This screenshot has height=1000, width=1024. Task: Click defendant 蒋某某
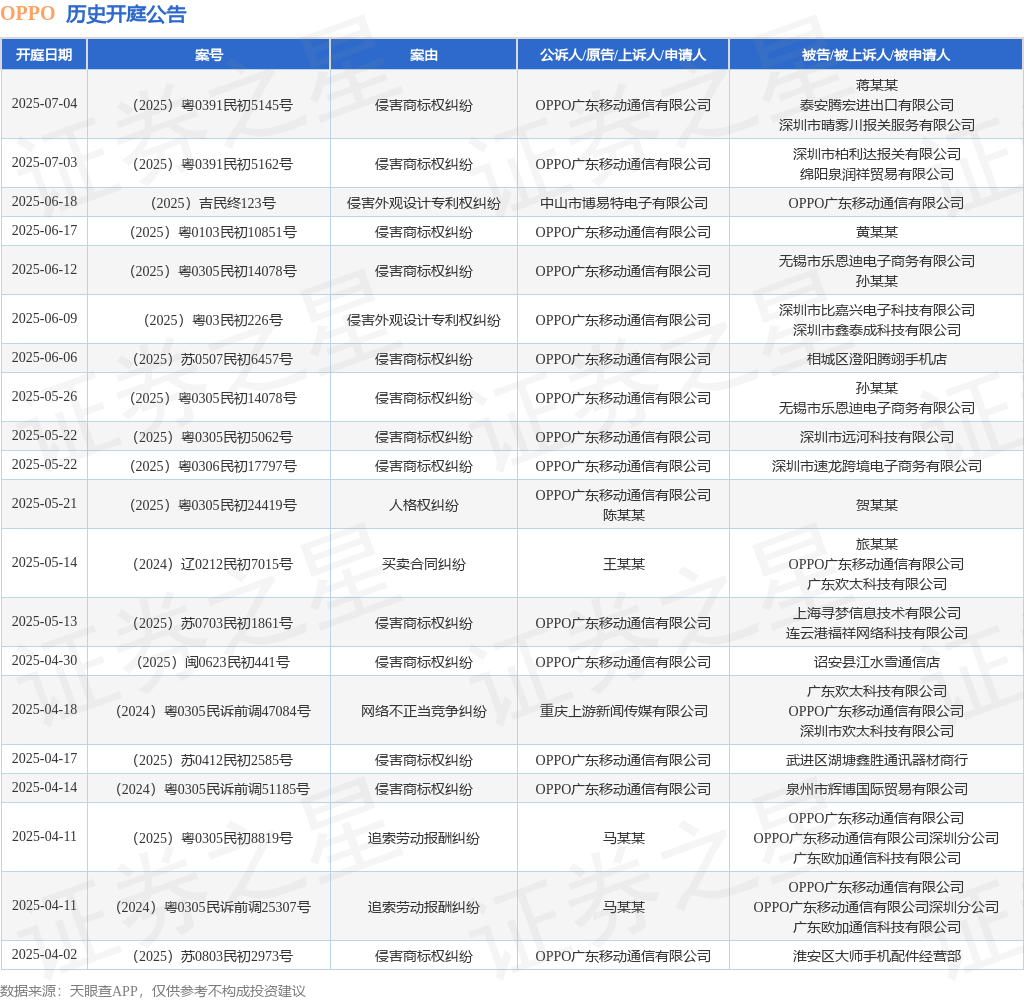coord(876,85)
